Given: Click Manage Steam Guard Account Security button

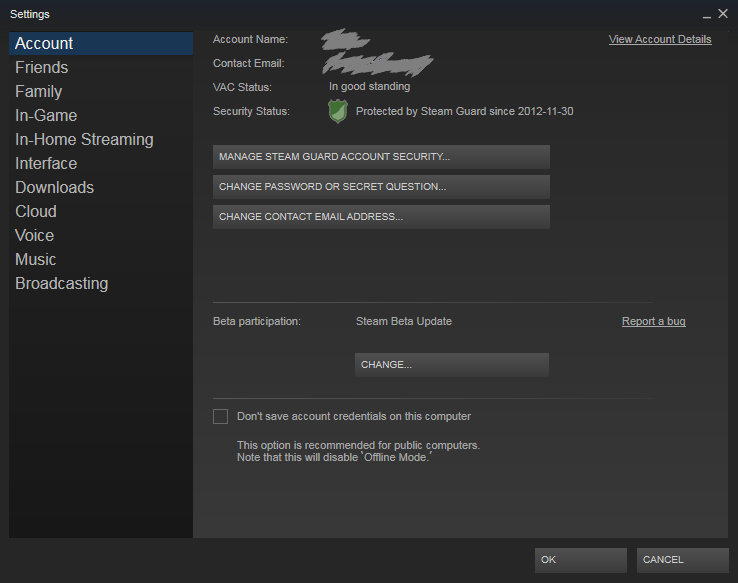Looking at the screenshot, I should [381, 157].
